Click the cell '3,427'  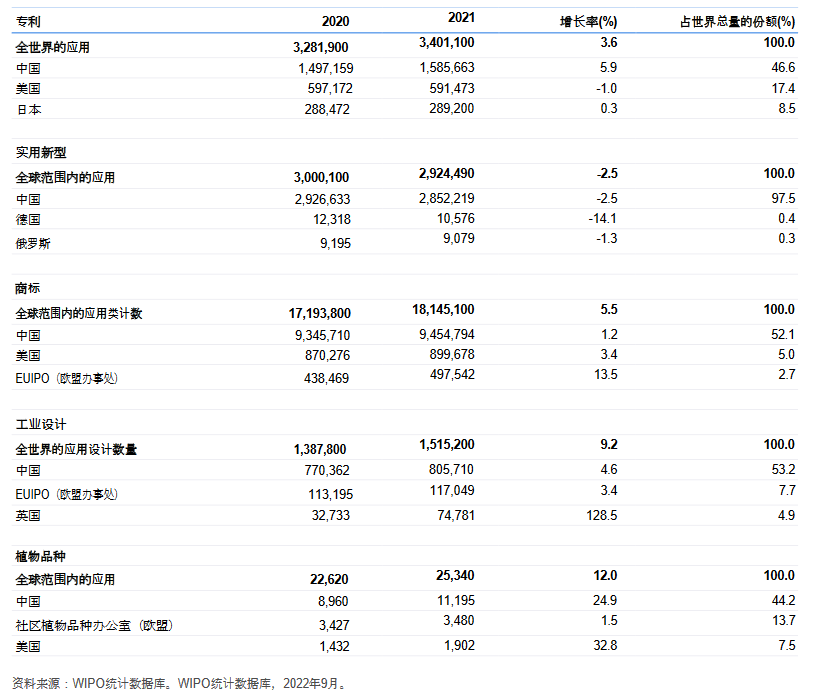tap(334, 625)
